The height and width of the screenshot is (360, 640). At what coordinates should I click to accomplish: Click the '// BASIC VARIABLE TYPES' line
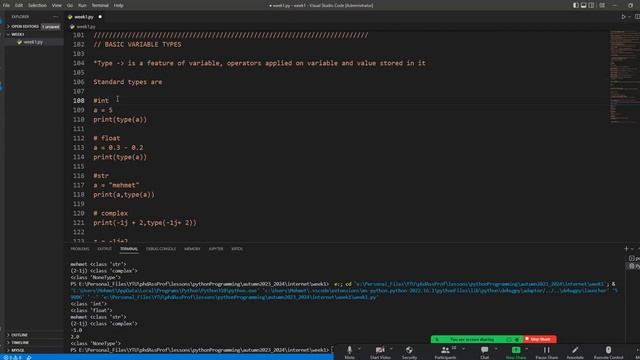pyautogui.click(x=137, y=44)
